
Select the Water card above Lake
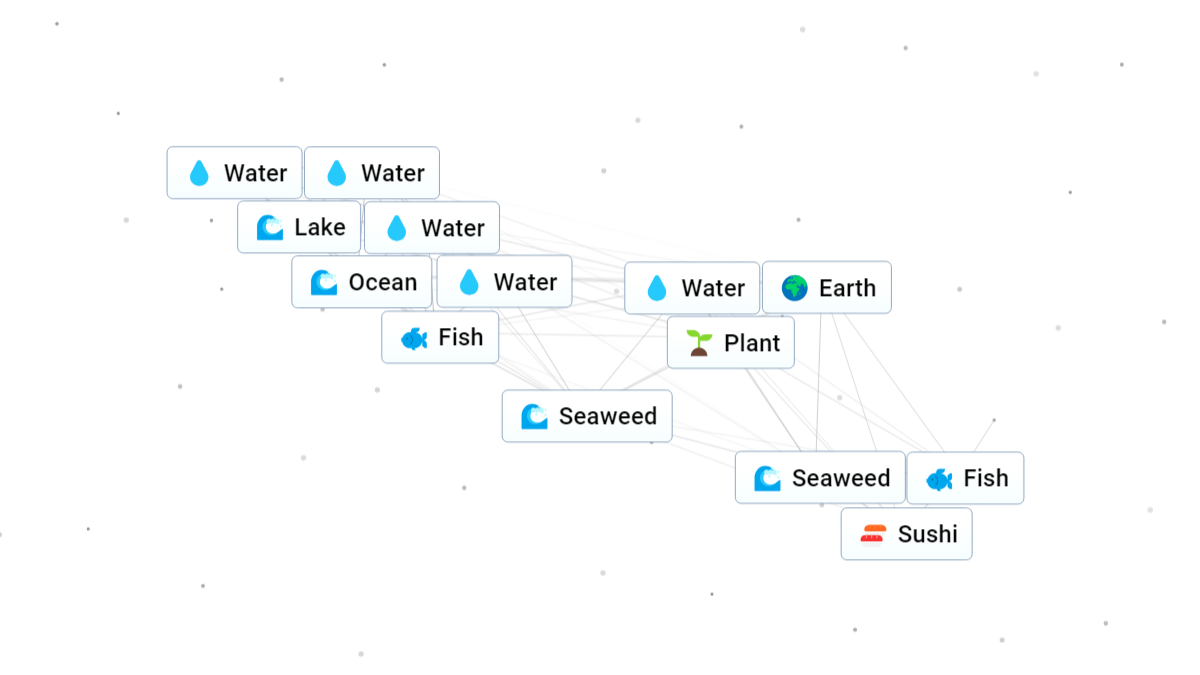pyautogui.click(x=371, y=172)
